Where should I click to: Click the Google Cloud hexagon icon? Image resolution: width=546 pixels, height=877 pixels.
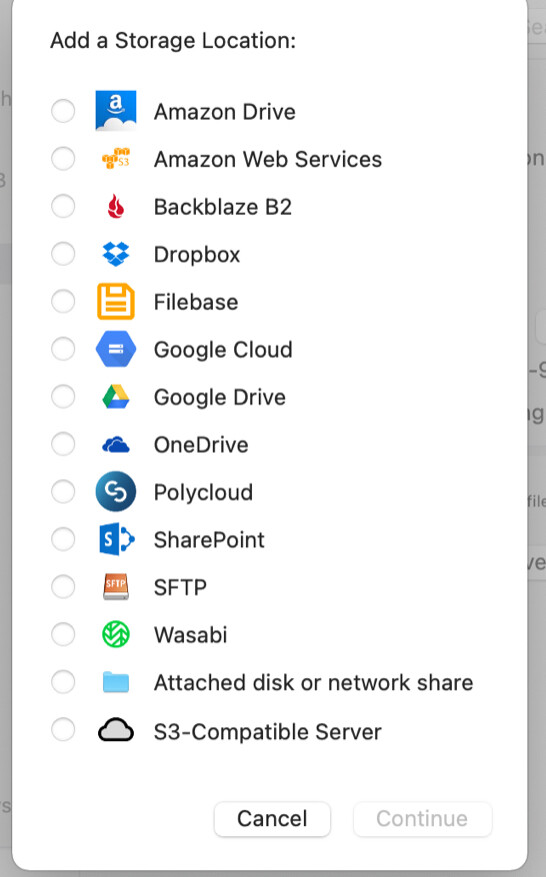116,349
